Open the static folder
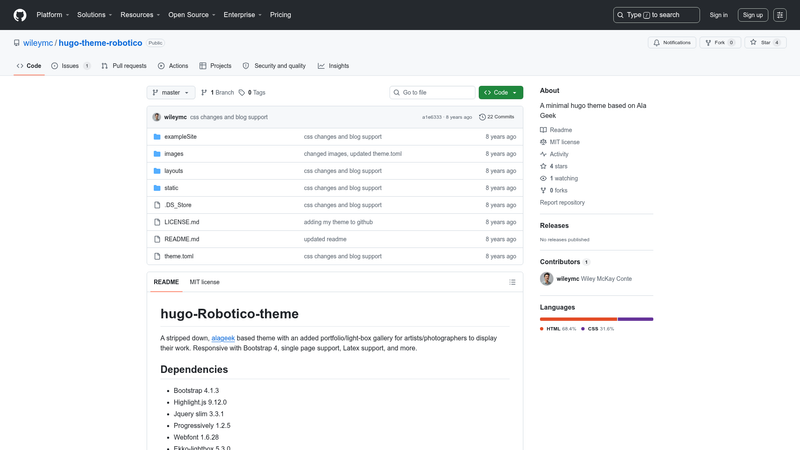Viewport: 800px width, 450px height. click(171, 188)
